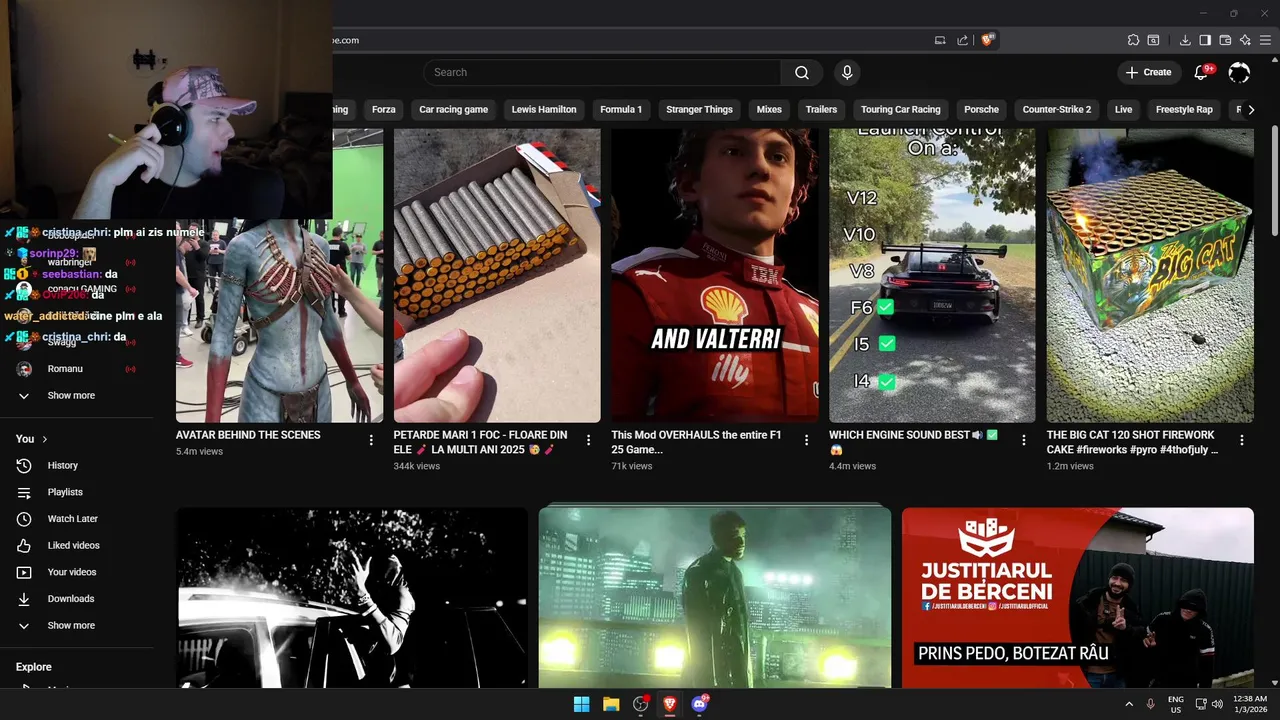Image resolution: width=1280 pixels, height=720 pixels.
Task: Open options menu for Petarde Mari short
Action: tap(588, 440)
